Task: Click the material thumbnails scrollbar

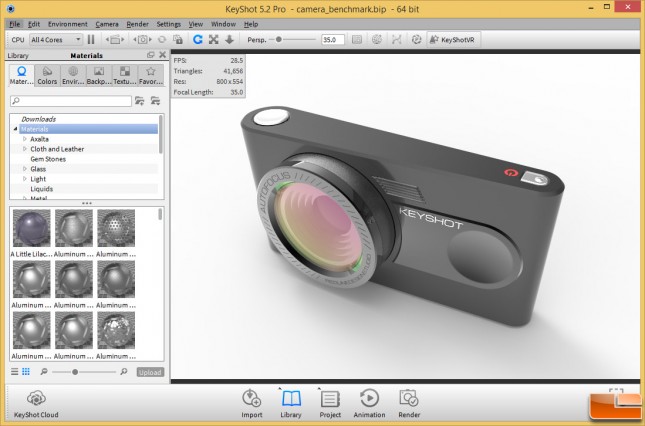Action: [160, 215]
